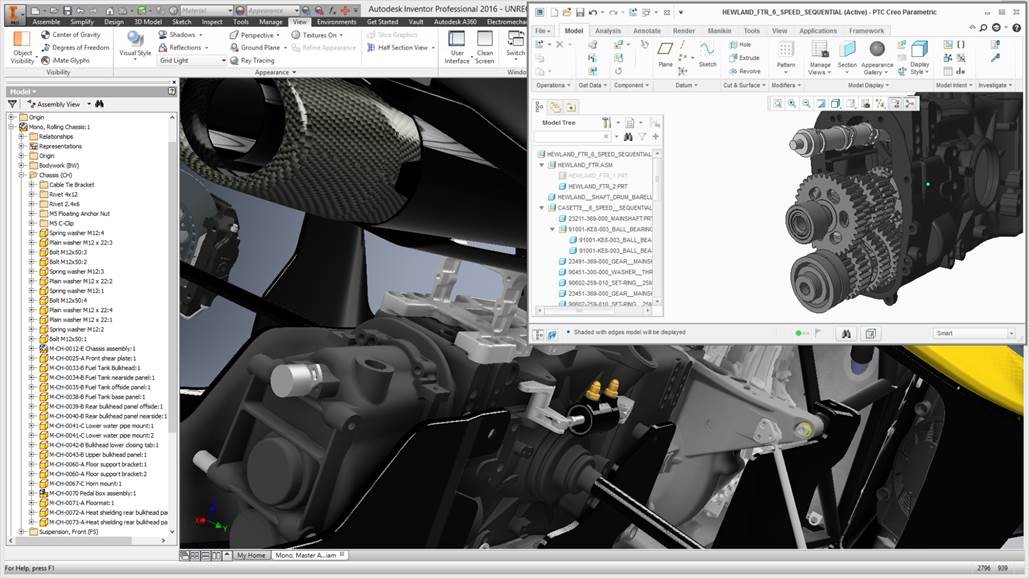This screenshot has width=1029, height=578.
Task: Open the Appearance dropdown in Inventor toolbar
Action: 271,10
